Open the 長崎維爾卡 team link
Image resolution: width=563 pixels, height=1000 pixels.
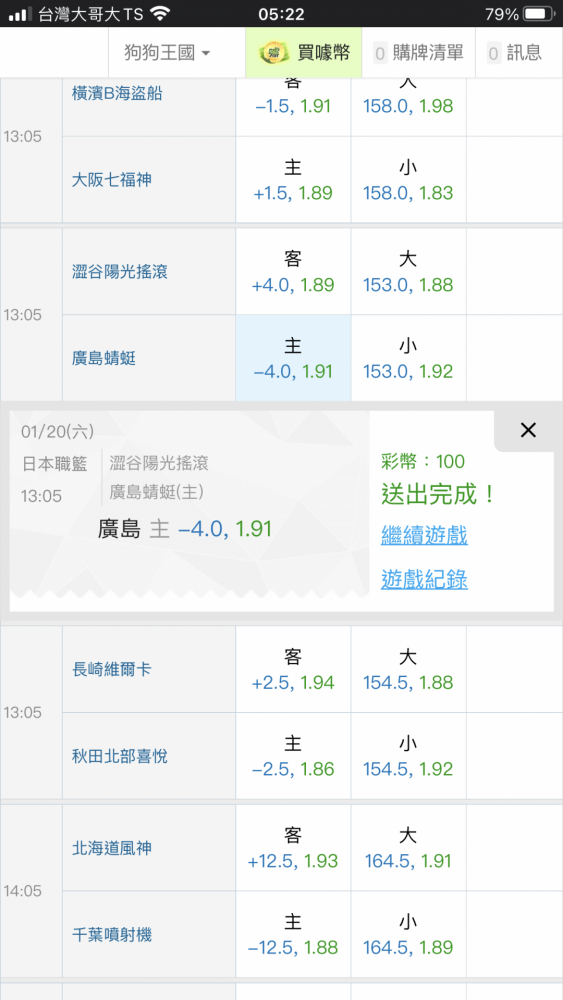(112, 670)
